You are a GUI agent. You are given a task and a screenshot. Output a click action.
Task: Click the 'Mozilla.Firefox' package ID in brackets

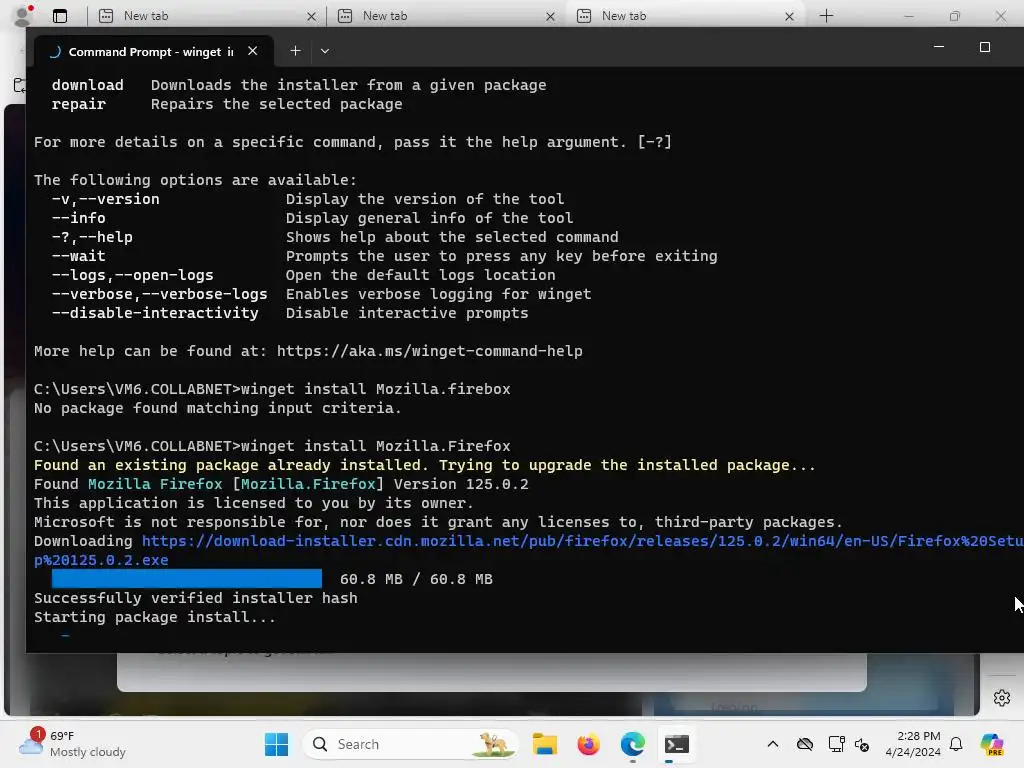[308, 485]
